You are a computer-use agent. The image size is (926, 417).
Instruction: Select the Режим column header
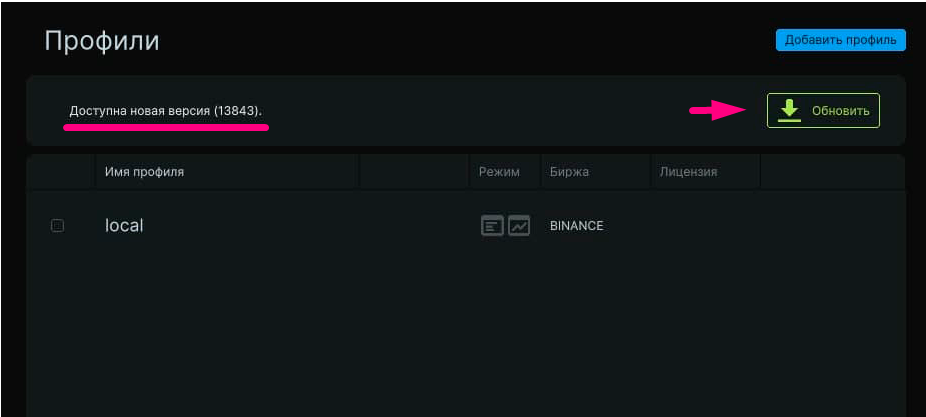pos(499,172)
